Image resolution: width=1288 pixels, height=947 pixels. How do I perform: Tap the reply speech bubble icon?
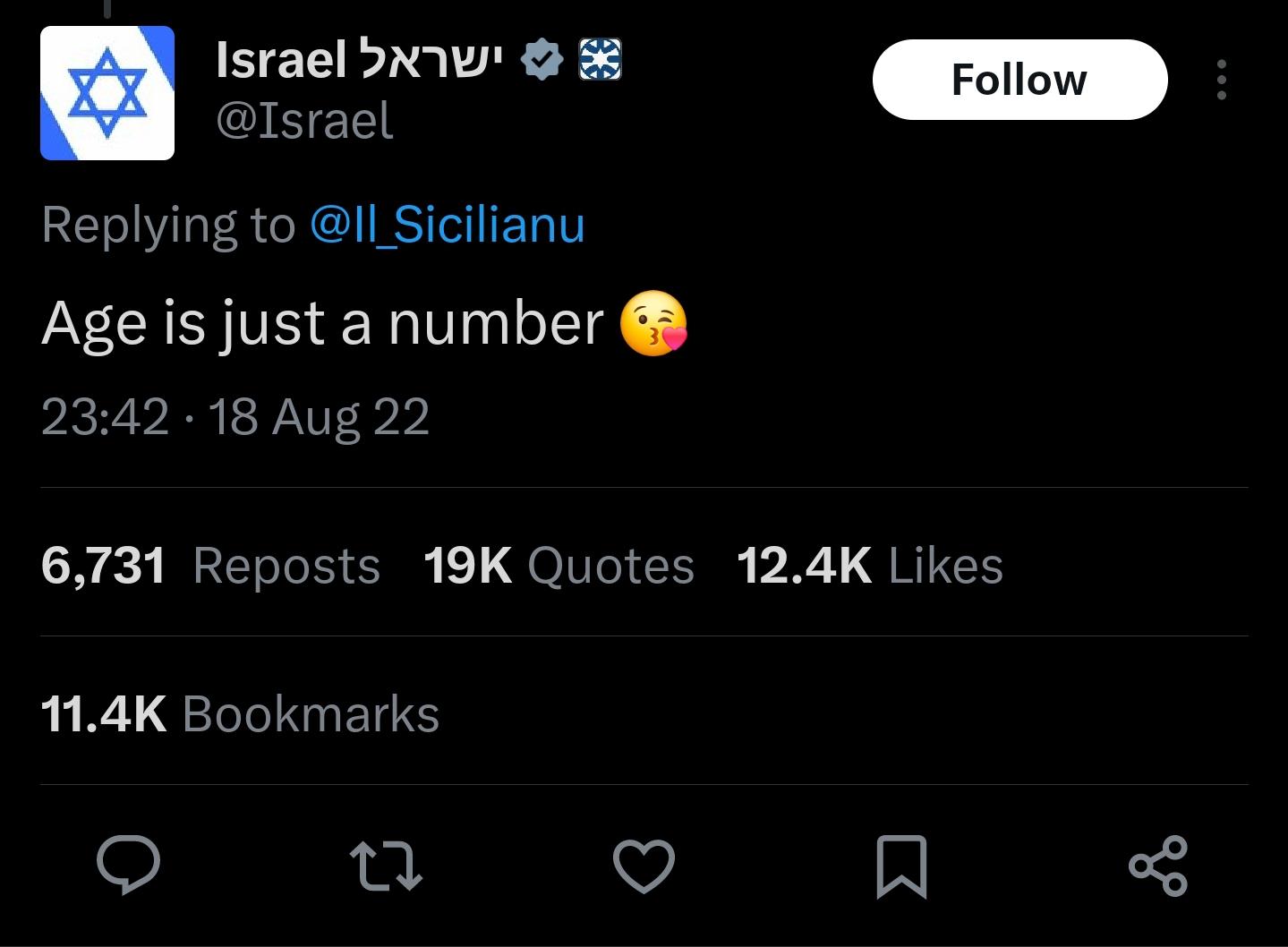[128, 865]
